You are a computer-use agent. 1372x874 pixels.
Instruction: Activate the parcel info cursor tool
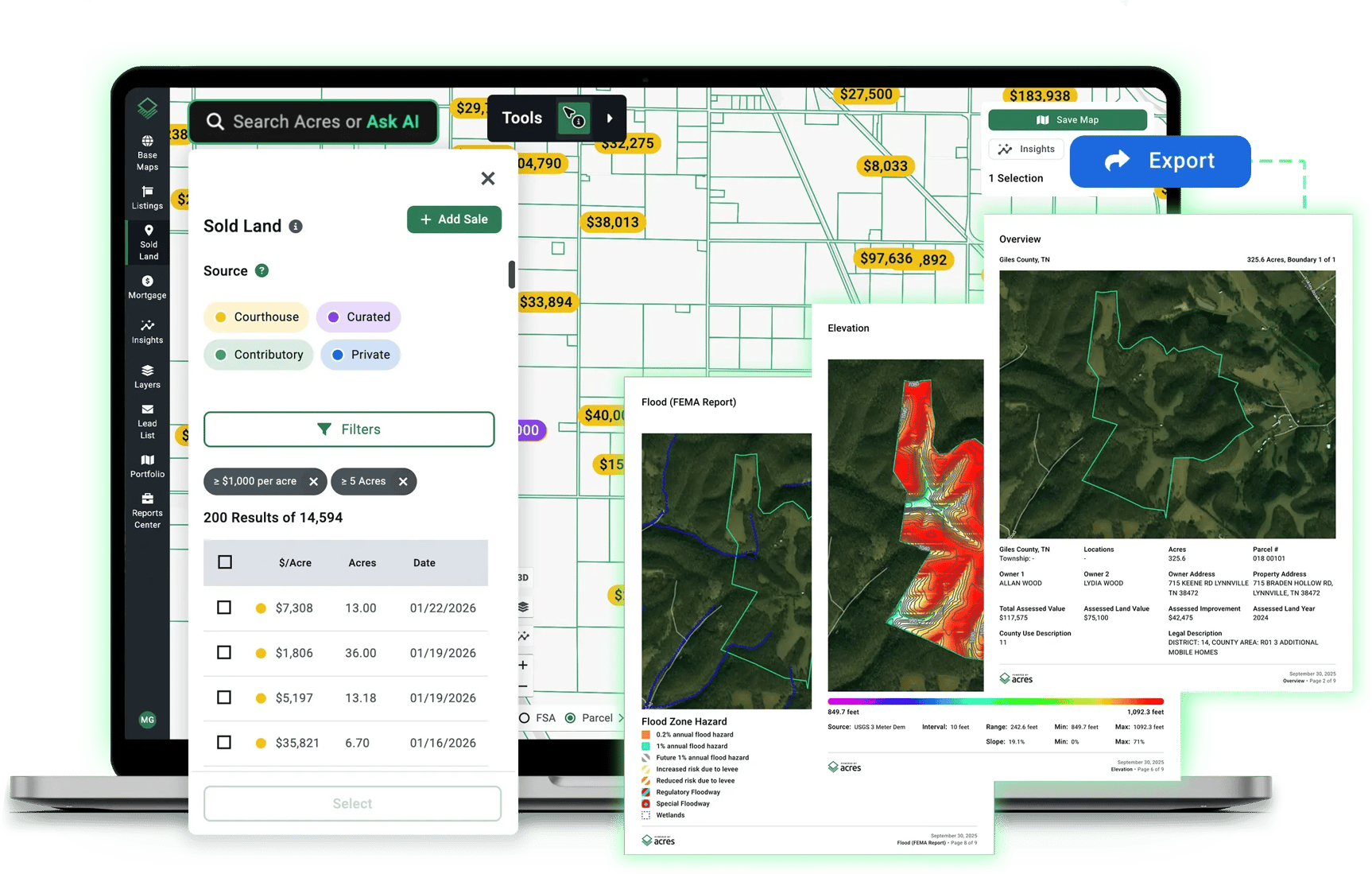coord(573,118)
